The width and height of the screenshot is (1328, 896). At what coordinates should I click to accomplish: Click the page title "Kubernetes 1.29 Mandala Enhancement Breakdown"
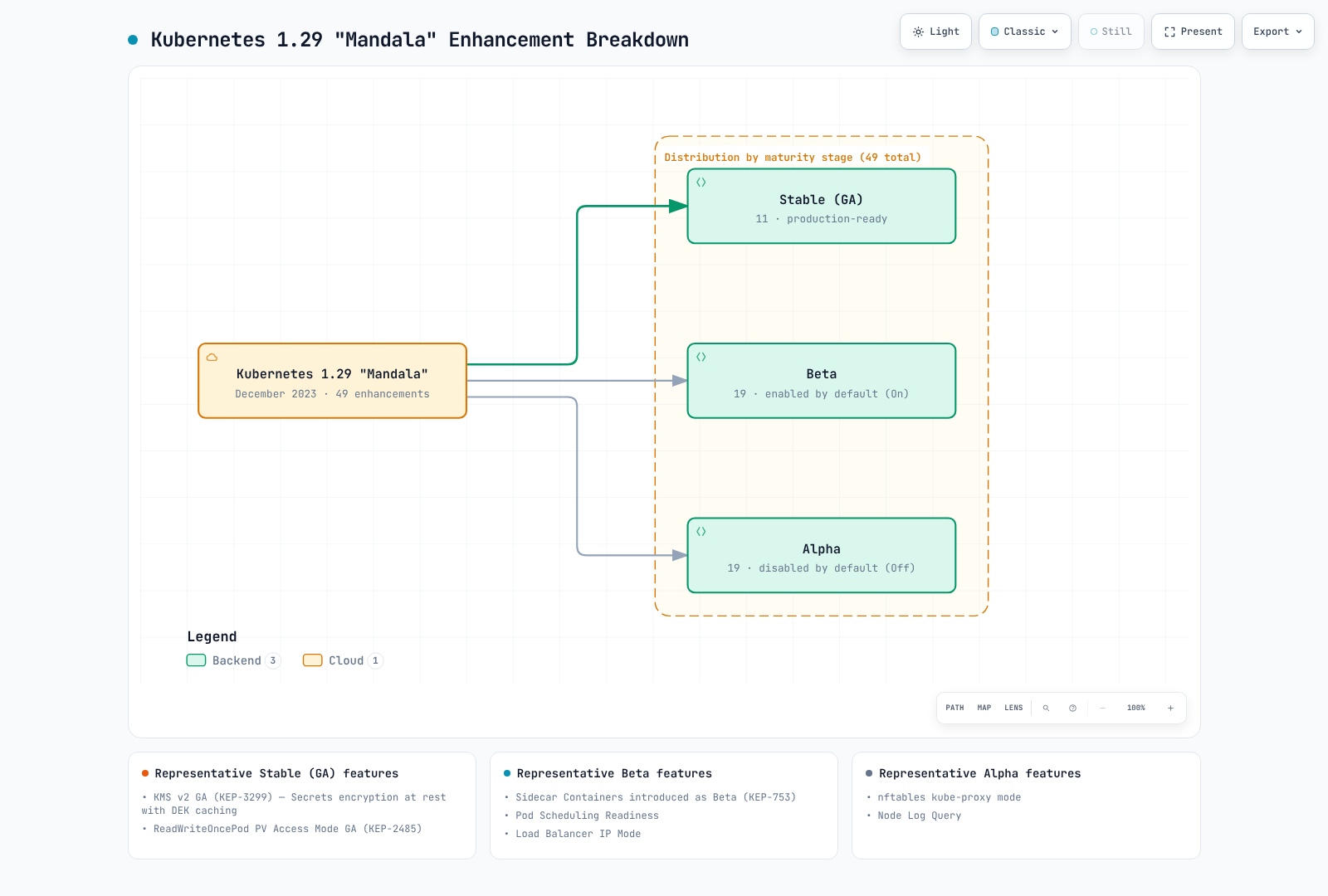point(420,40)
